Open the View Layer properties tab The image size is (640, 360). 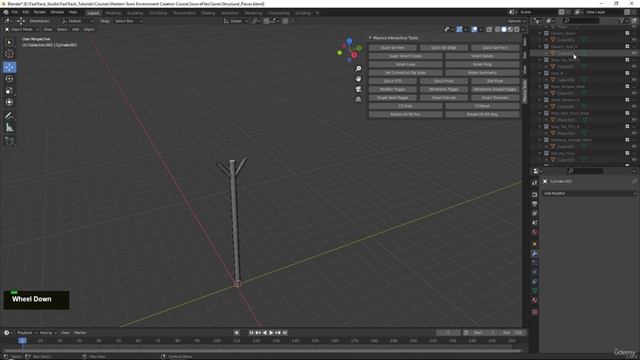(534, 213)
